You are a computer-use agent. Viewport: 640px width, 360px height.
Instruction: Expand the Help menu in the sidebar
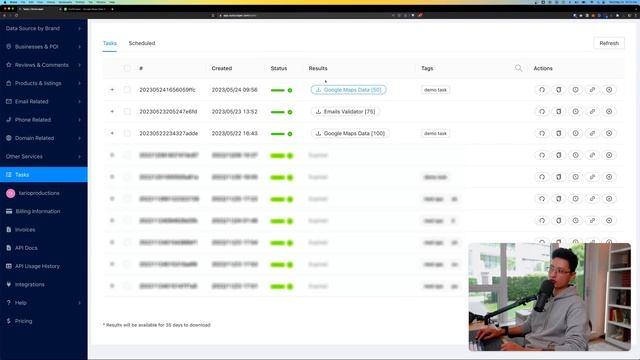[43, 303]
